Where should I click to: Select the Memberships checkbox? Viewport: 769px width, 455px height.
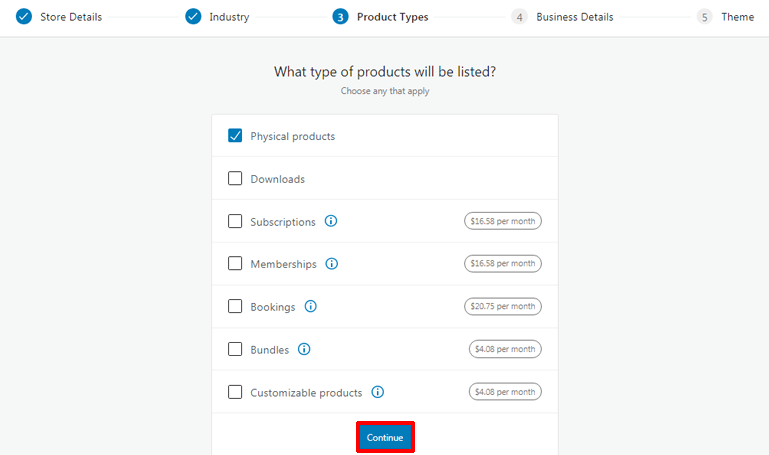point(235,264)
